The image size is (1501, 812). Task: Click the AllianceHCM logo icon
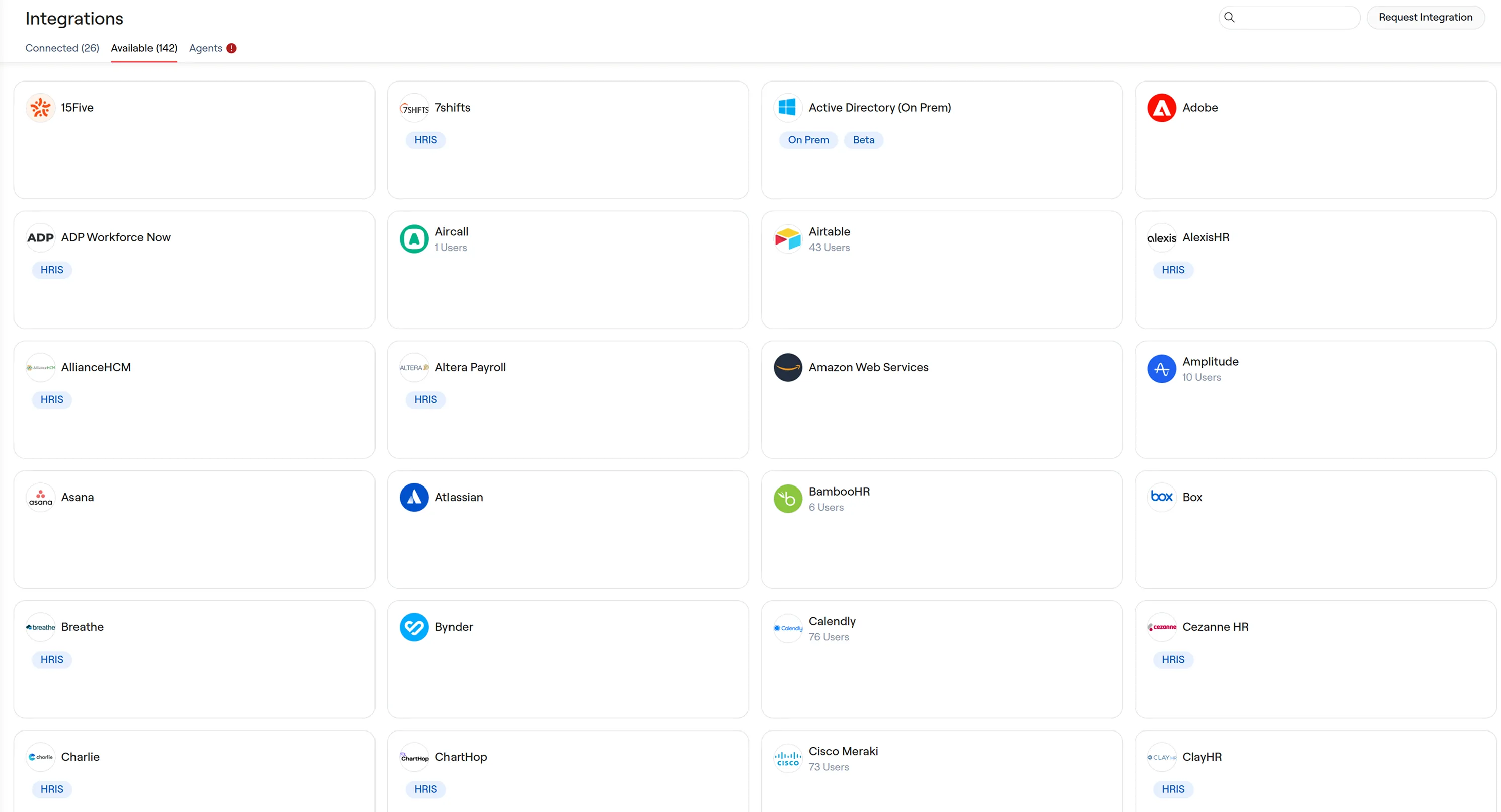[41, 368]
